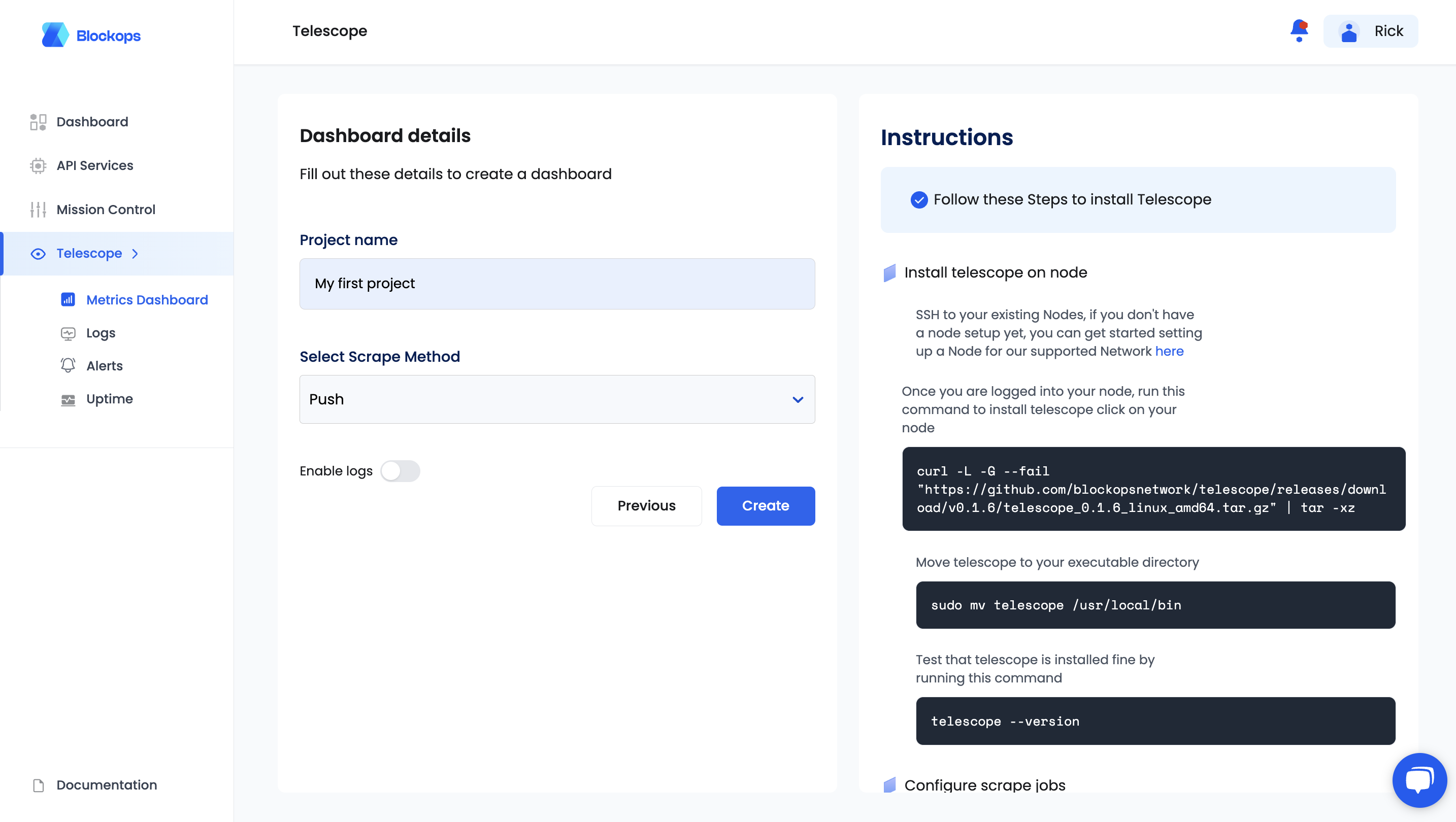Click the 'Enable logs' label

click(336, 471)
